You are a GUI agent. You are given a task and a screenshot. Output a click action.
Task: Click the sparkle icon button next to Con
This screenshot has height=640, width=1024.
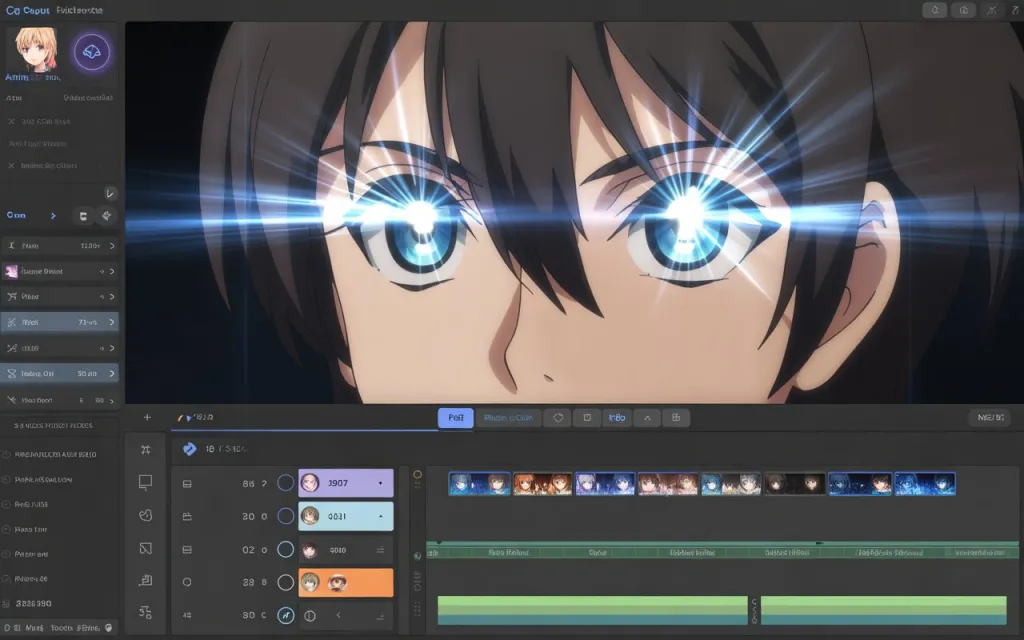tap(106, 216)
